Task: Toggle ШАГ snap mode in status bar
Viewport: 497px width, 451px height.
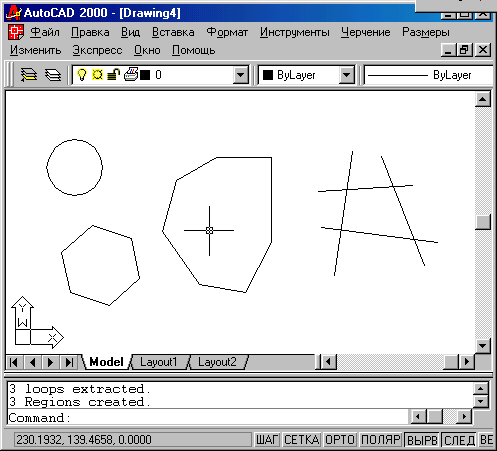Action: tap(267, 440)
